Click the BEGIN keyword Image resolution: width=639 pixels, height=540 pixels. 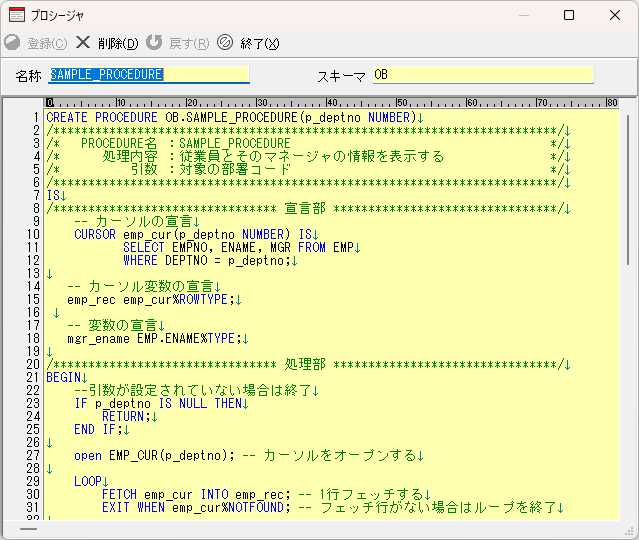(64, 377)
